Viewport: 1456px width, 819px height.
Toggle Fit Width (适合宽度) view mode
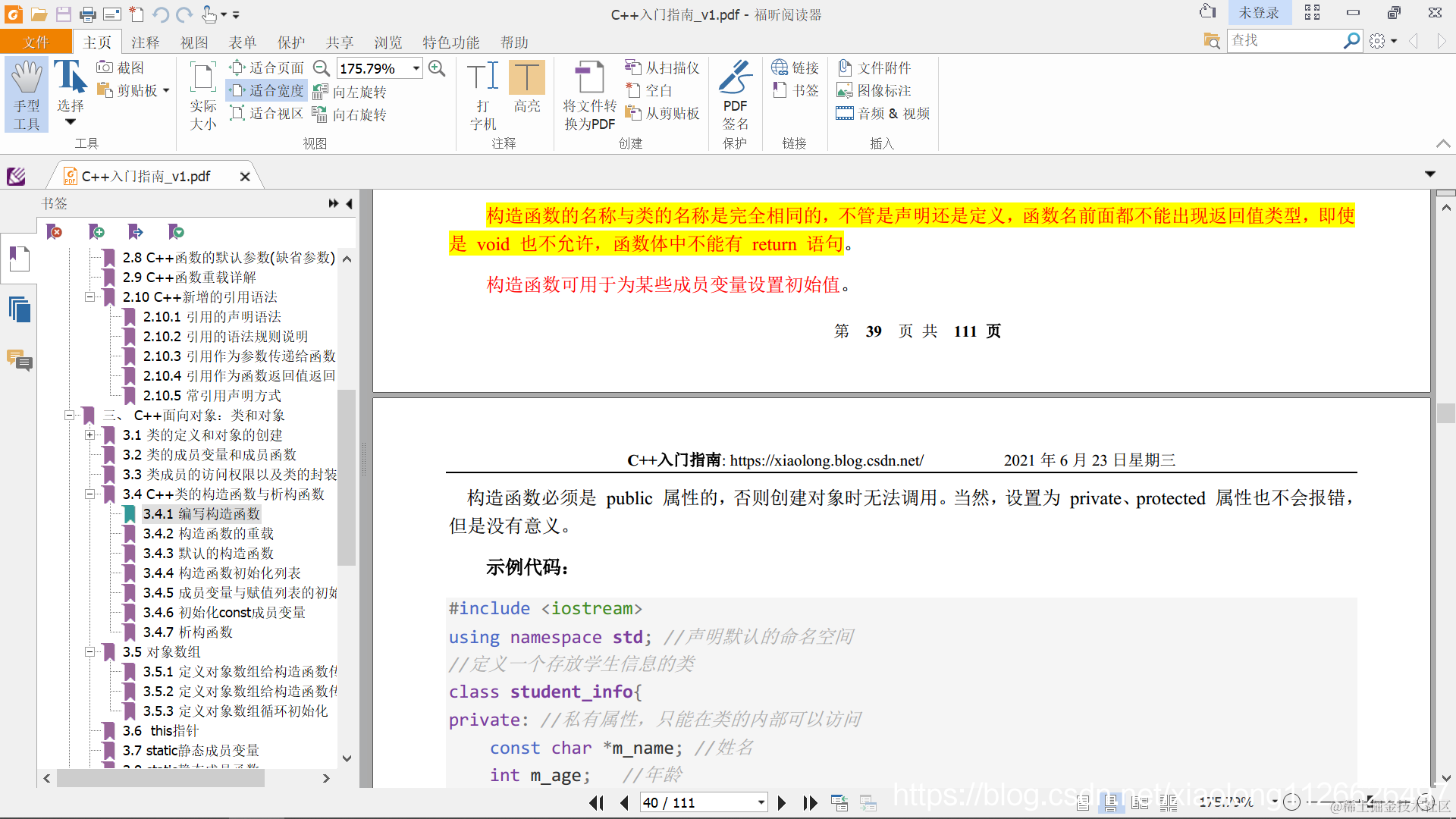tap(268, 91)
